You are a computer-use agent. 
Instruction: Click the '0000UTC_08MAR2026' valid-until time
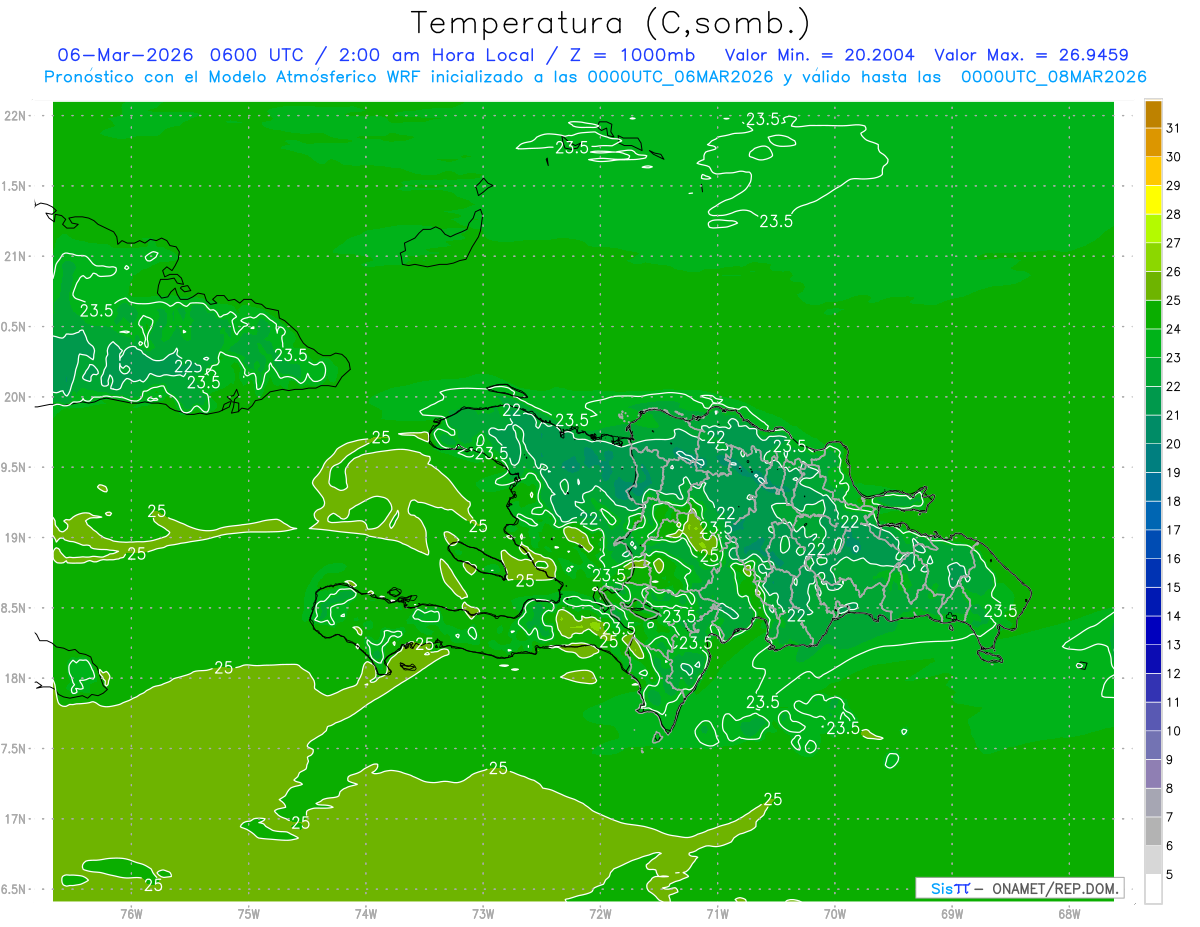tap(1053, 77)
